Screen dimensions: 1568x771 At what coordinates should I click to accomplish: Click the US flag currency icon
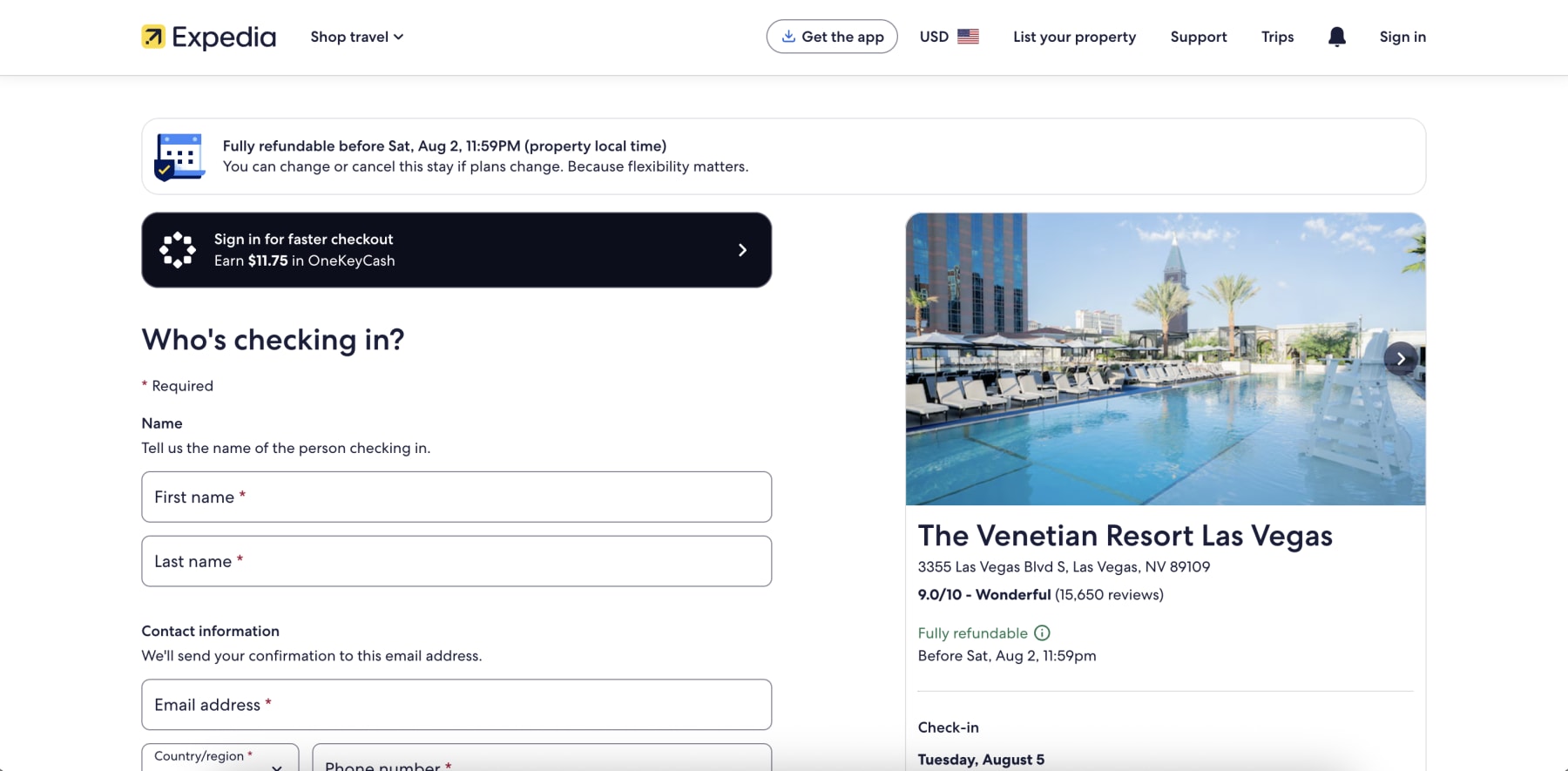click(x=969, y=37)
